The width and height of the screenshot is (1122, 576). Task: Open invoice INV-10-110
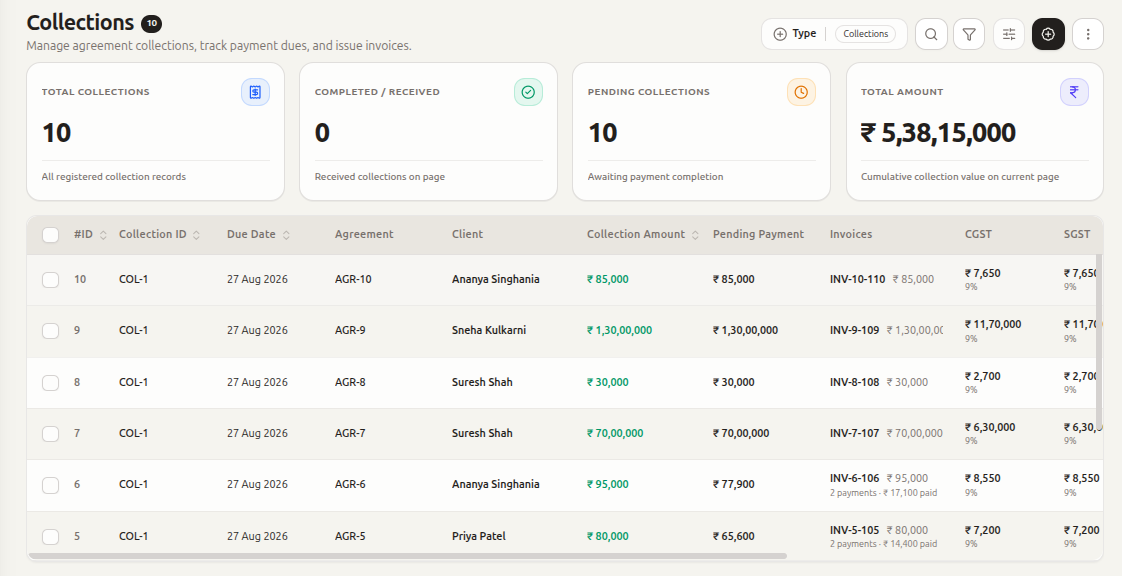pos(857,279)
